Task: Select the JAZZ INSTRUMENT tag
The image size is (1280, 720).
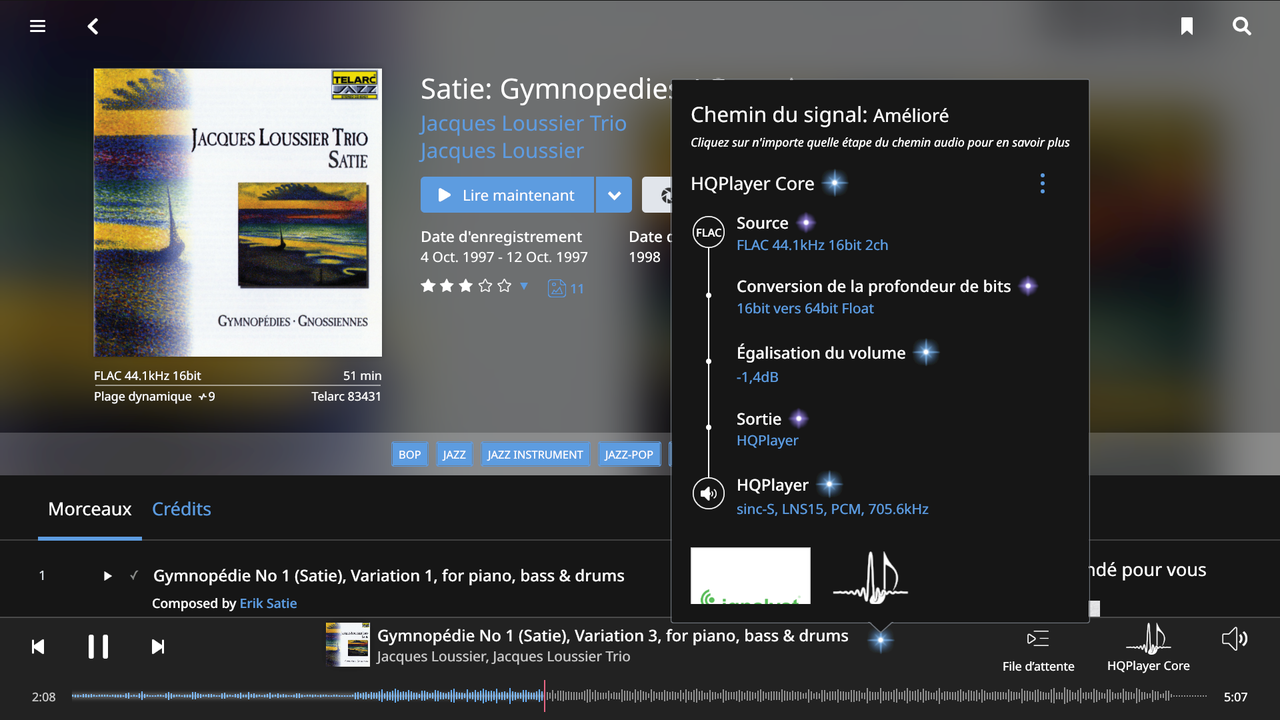Action: pos(535,454)
